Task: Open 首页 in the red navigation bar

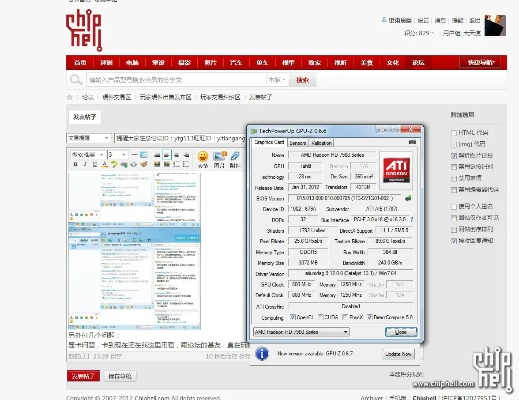Action: [x=80, y=62]
